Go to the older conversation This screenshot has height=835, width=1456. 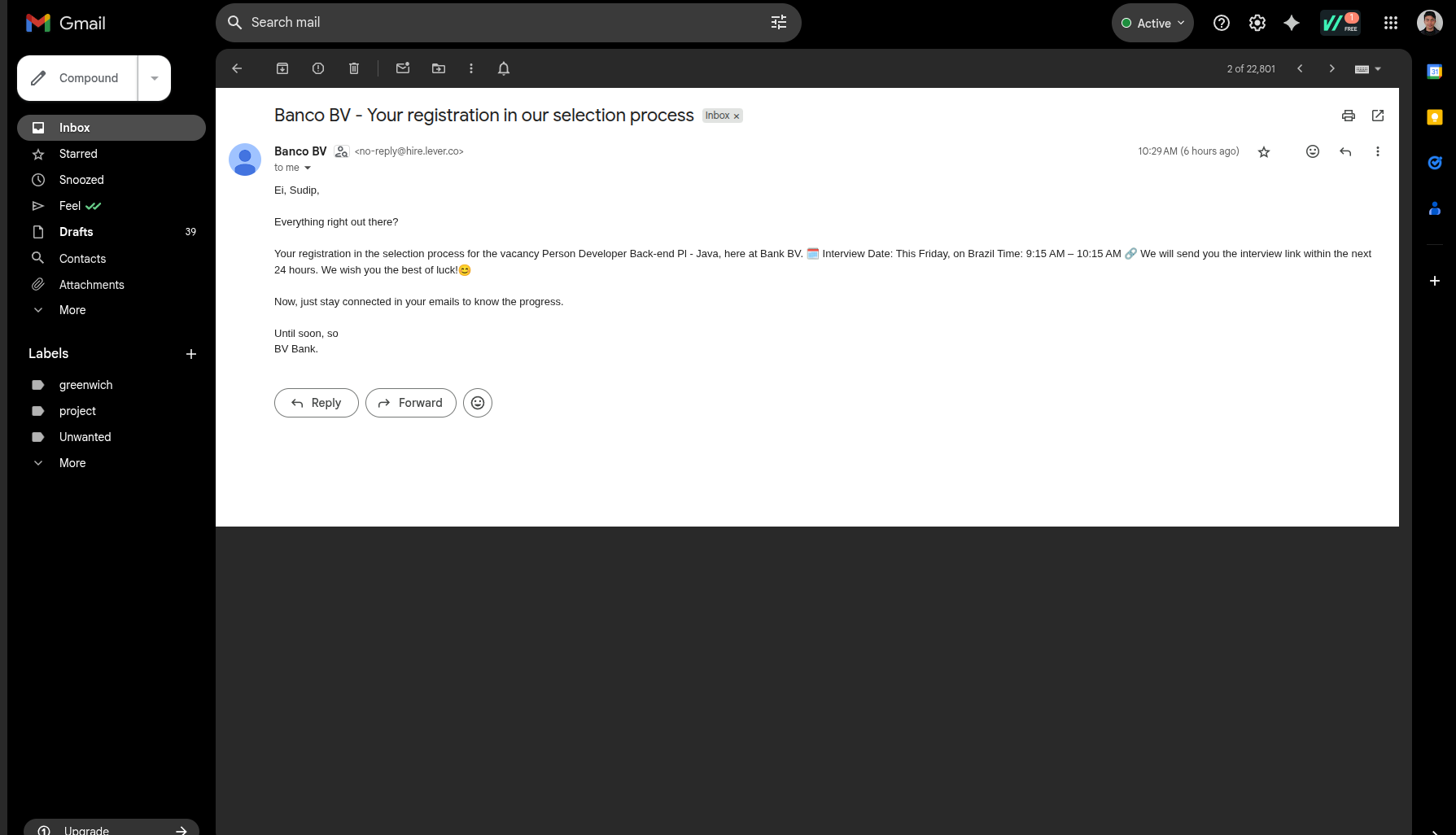point(1332,68)
